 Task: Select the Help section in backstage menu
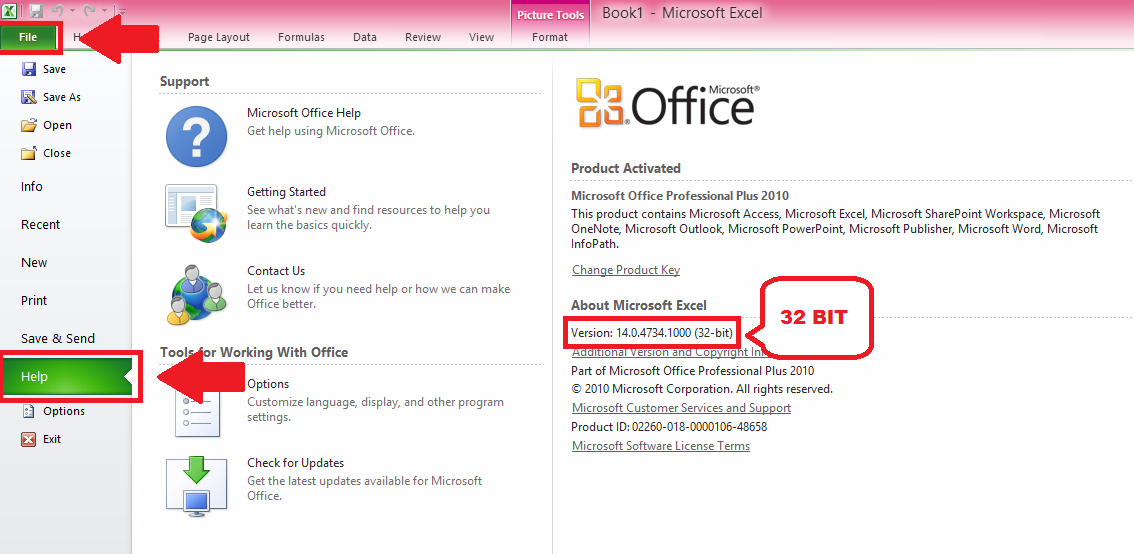point(68,377)
